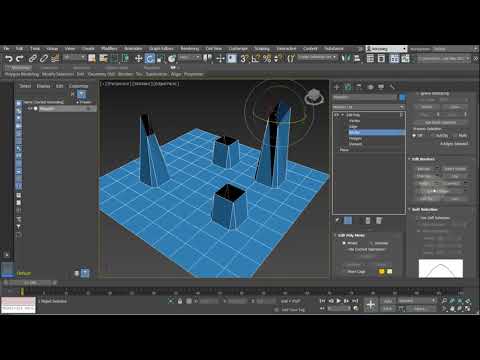Open the Mirror tool

pyautogui.click(x=346, y=59)
